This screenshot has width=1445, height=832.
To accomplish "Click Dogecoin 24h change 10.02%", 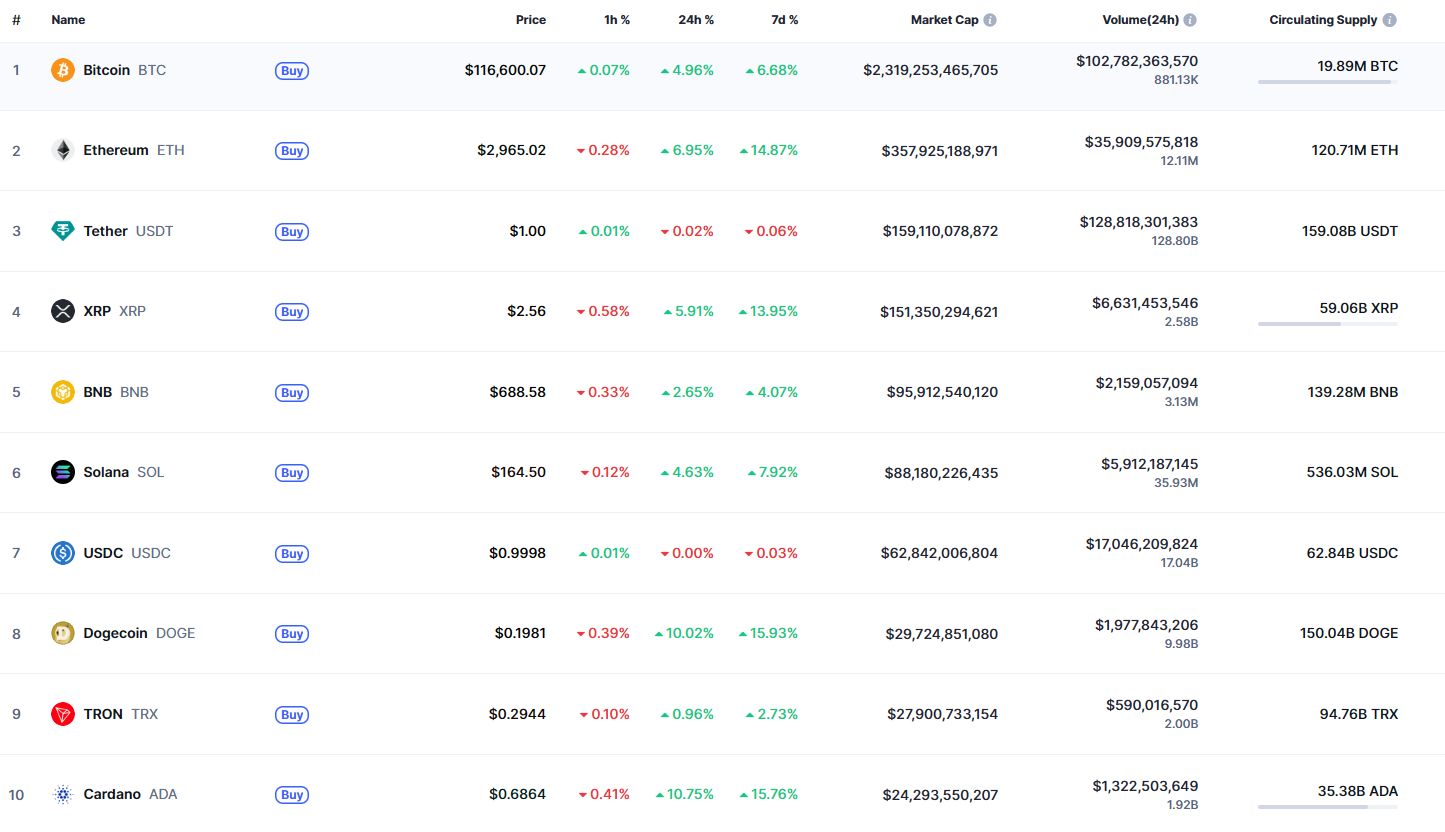I will [684, 633].
